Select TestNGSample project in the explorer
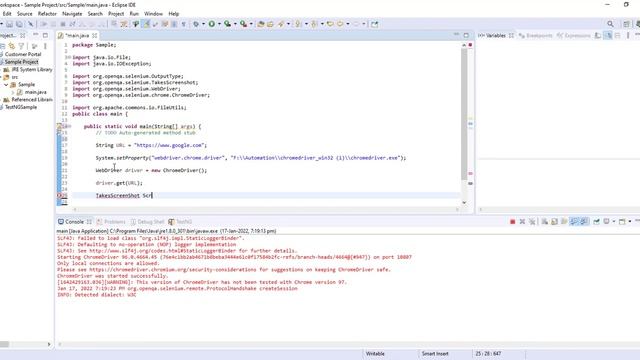This screenshot has height=360, width=640. coord(21,107)
